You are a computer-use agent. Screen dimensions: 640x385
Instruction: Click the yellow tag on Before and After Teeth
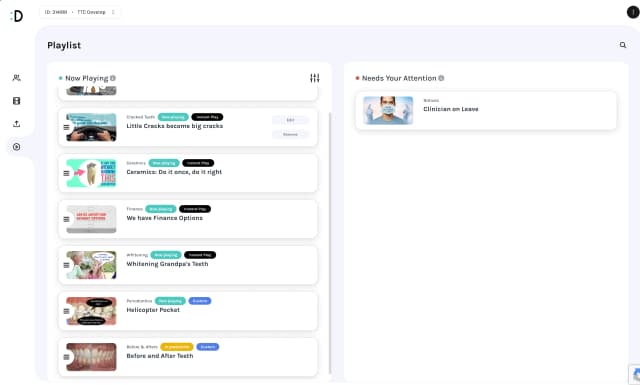click(x=177, y=347)
